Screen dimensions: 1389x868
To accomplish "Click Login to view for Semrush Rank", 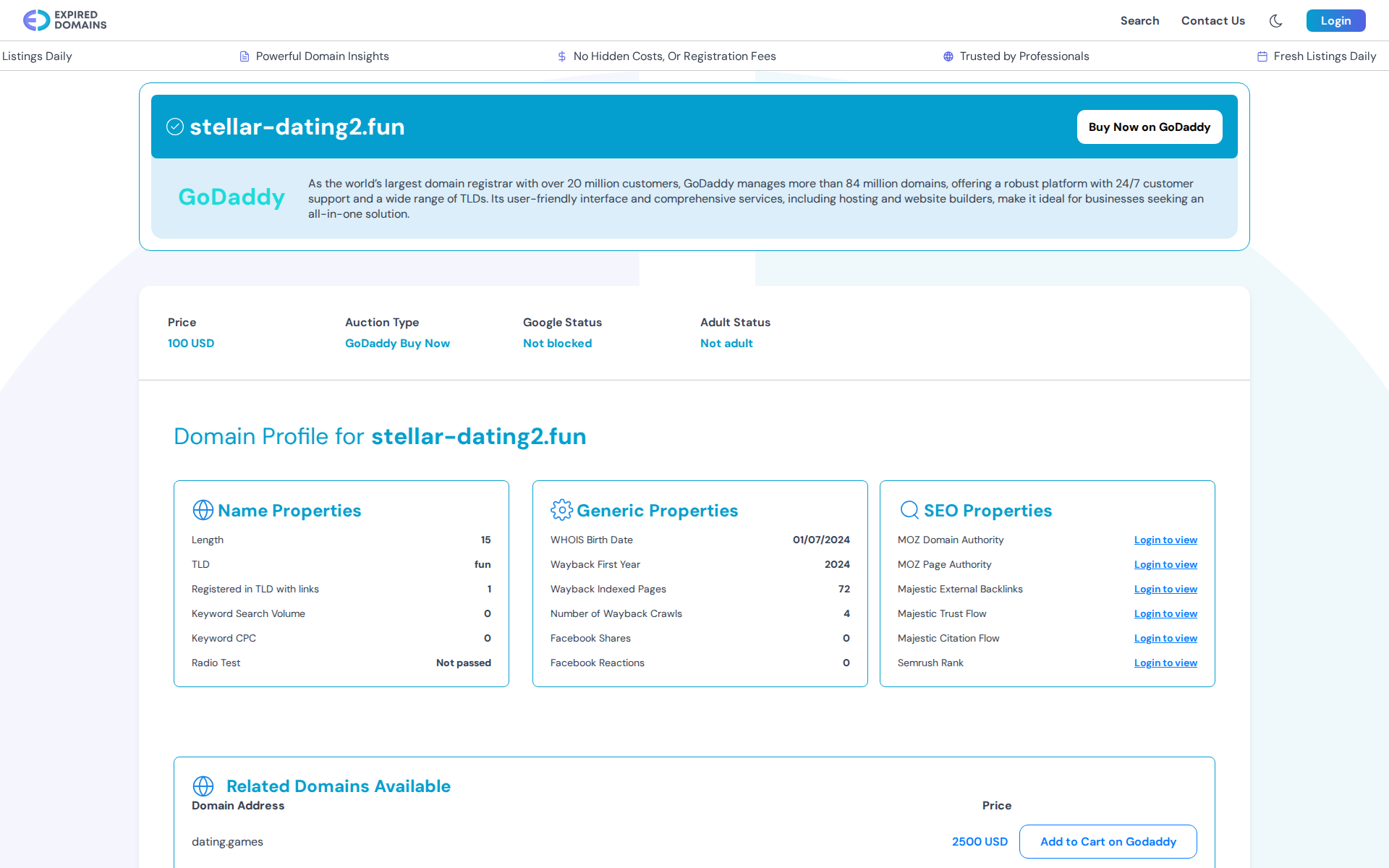I will (1165, 663).
